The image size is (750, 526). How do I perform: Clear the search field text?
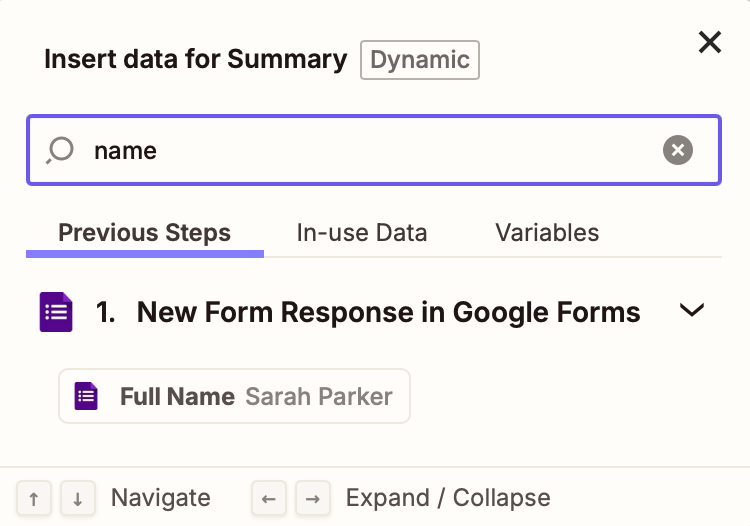(677, 150)
